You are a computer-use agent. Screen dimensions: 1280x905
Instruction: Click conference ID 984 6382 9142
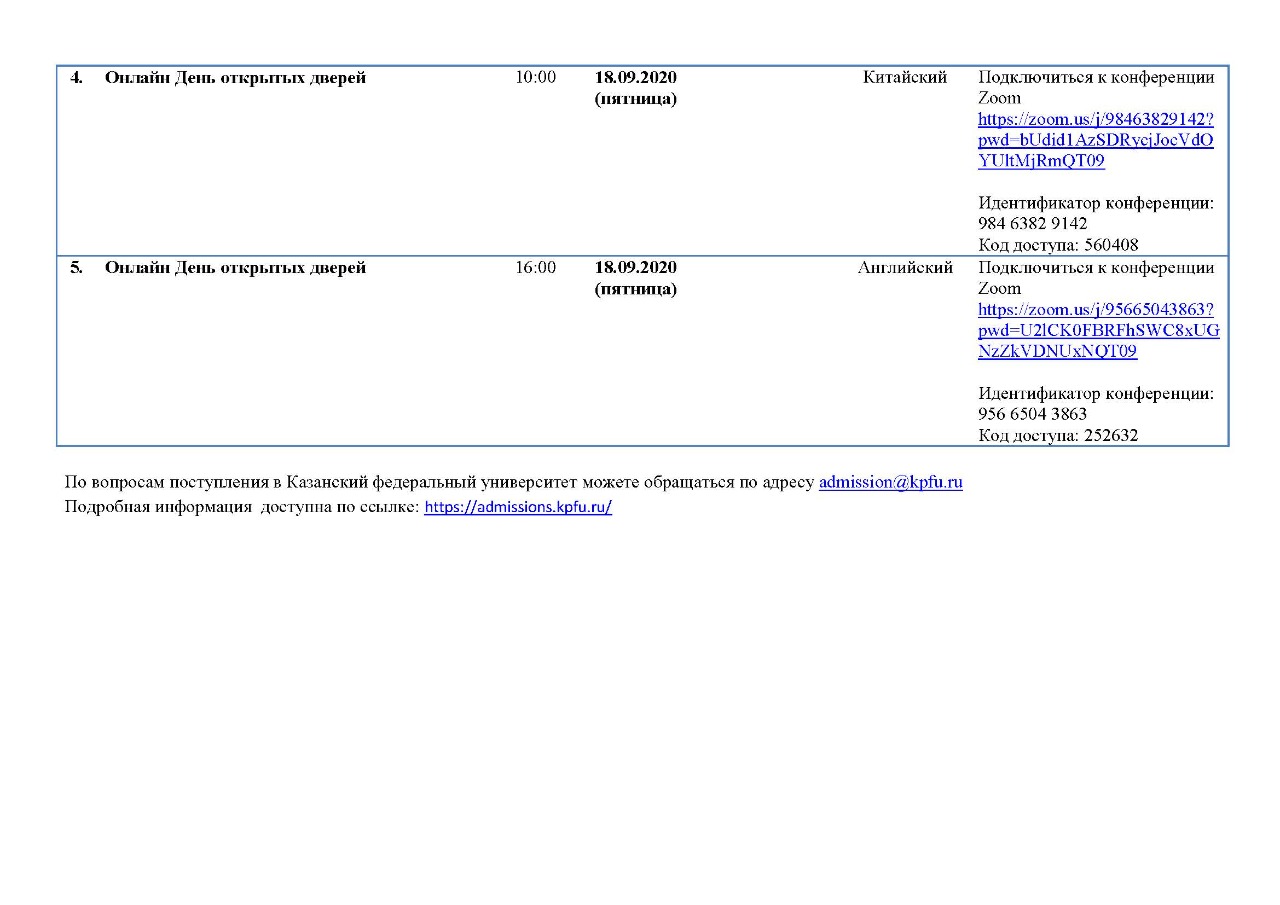[1032, 224]
